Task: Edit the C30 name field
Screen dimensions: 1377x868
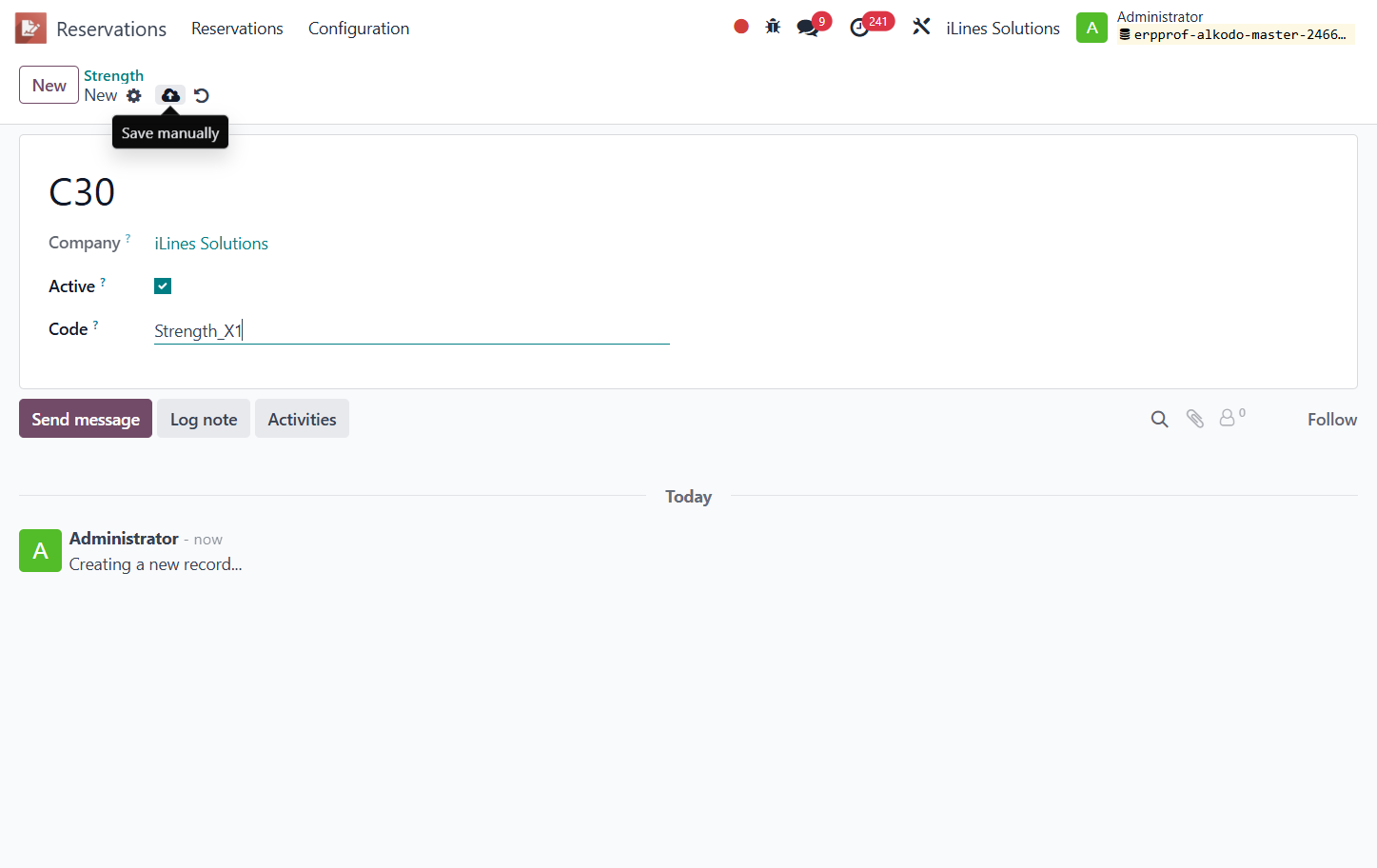Action: pyautogui.click(x=82, y=192)
